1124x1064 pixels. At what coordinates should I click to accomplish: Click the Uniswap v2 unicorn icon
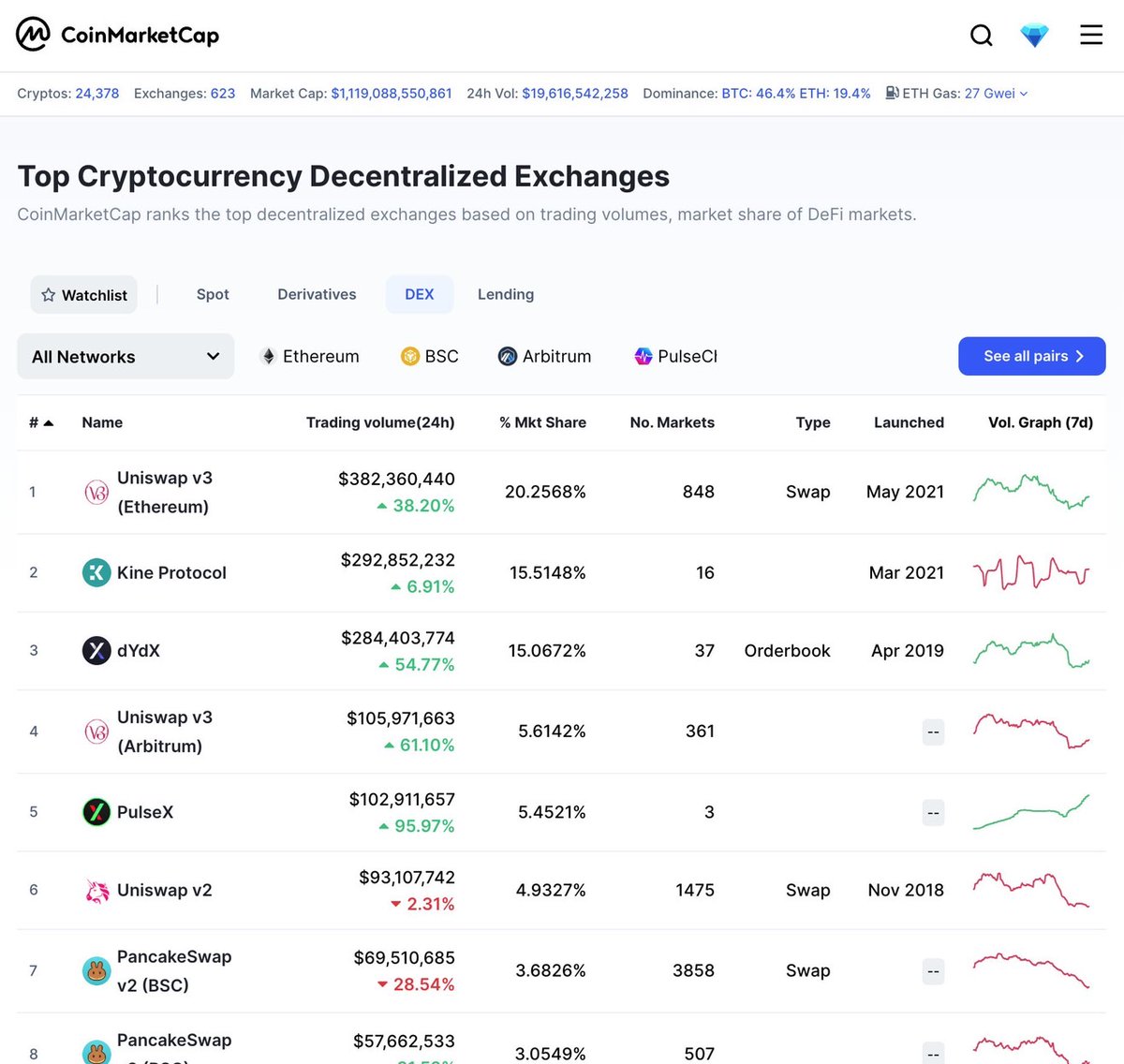point(96,890)
